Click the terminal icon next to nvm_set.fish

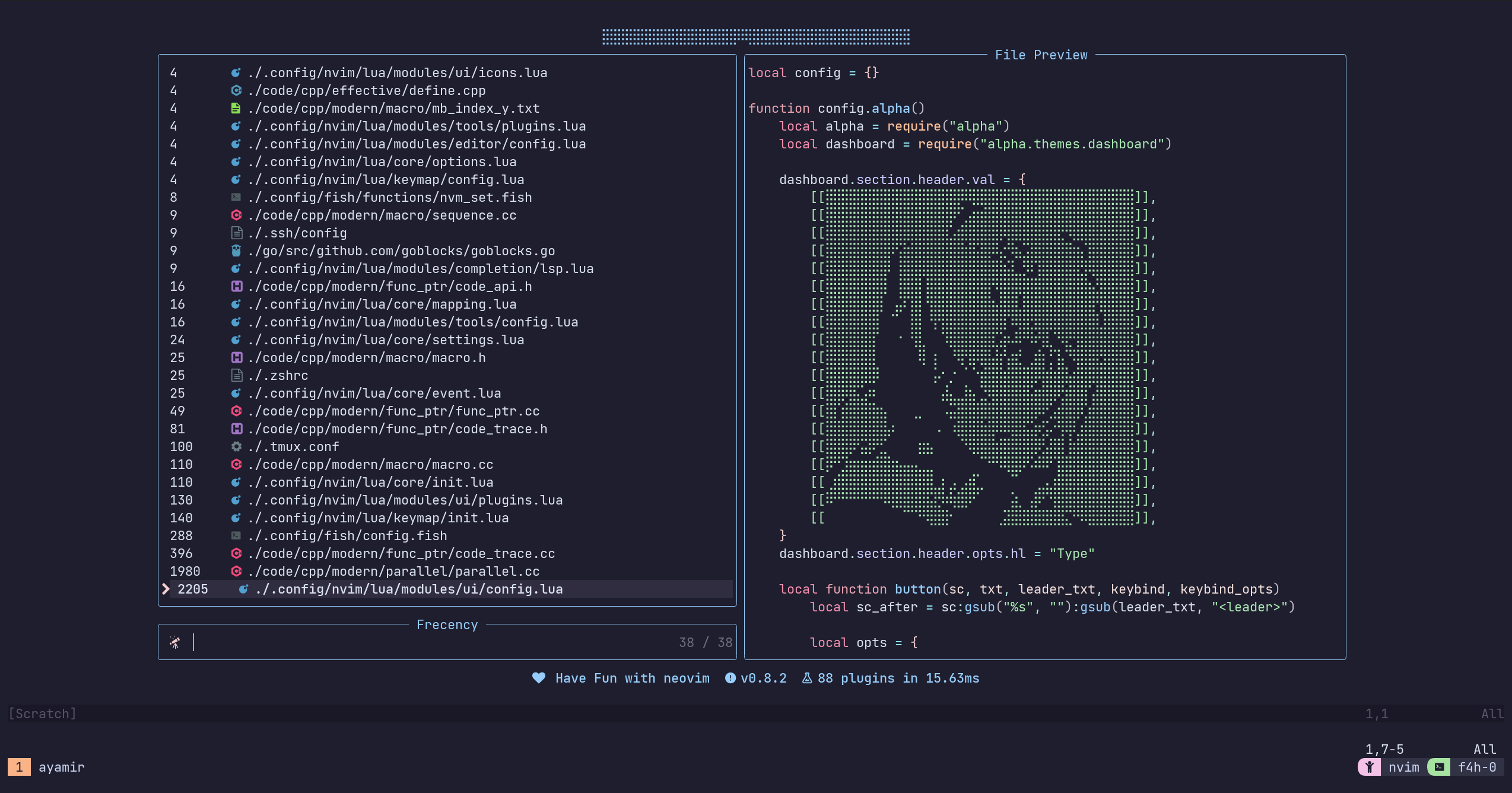[236, 197]
